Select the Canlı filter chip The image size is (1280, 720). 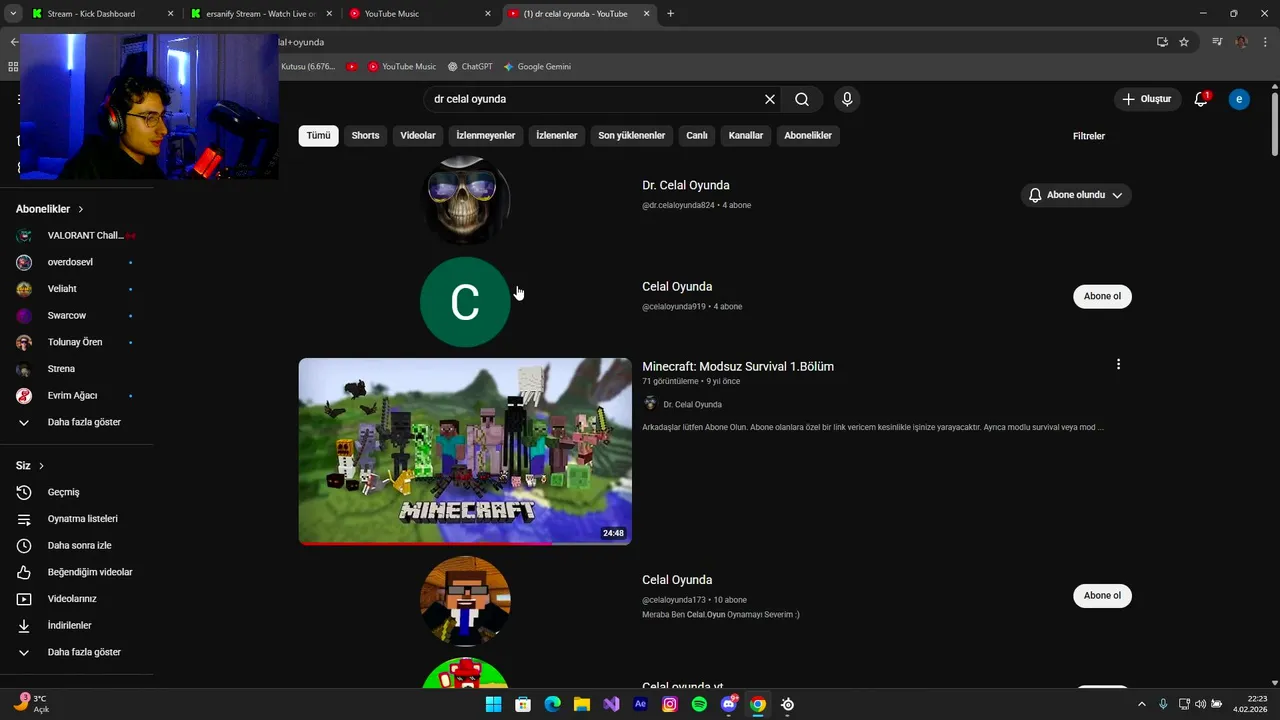(697, 136)
